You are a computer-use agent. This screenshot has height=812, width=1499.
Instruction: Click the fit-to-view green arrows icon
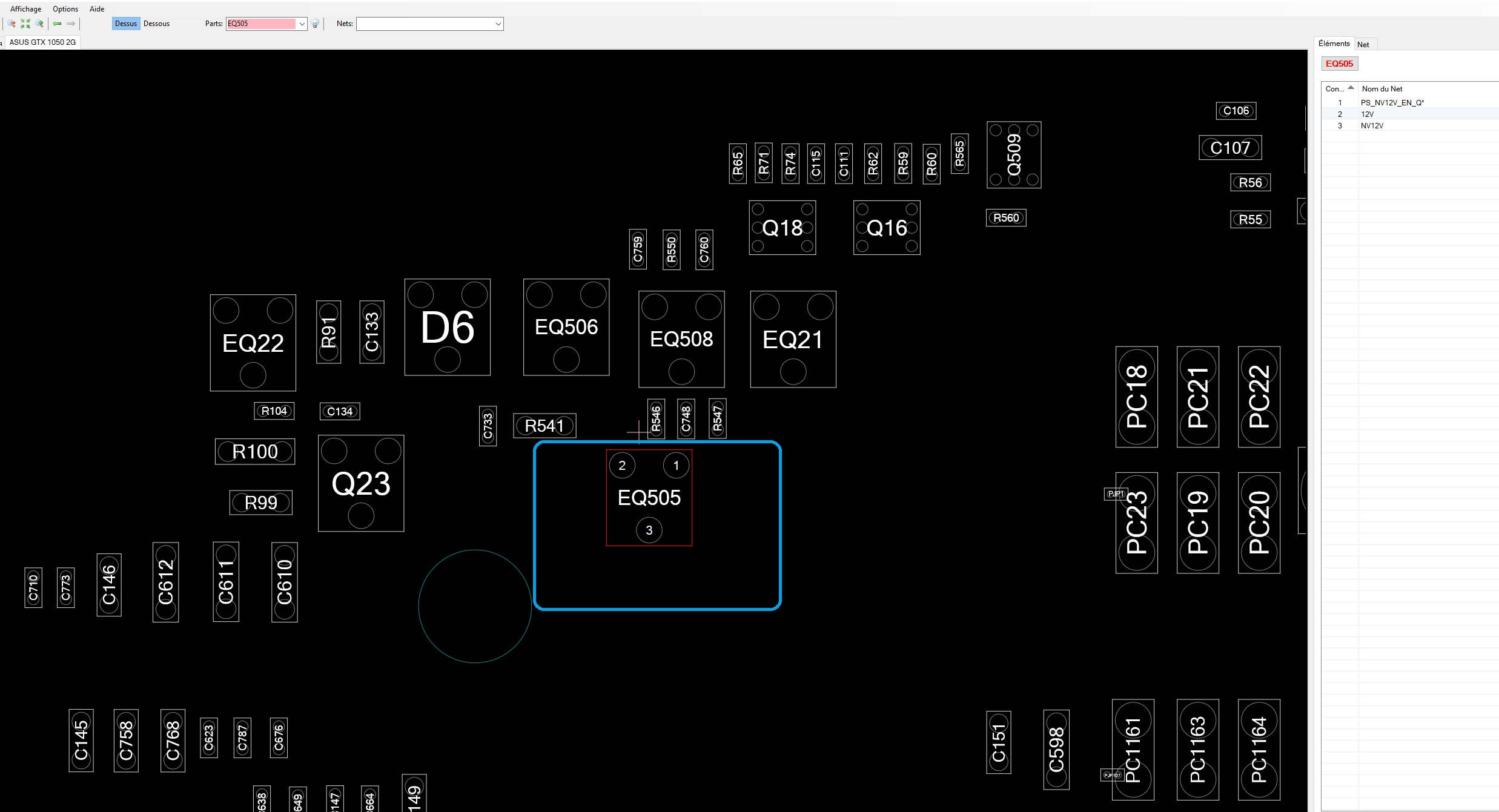pyautogui.click(x=25, y=24)
